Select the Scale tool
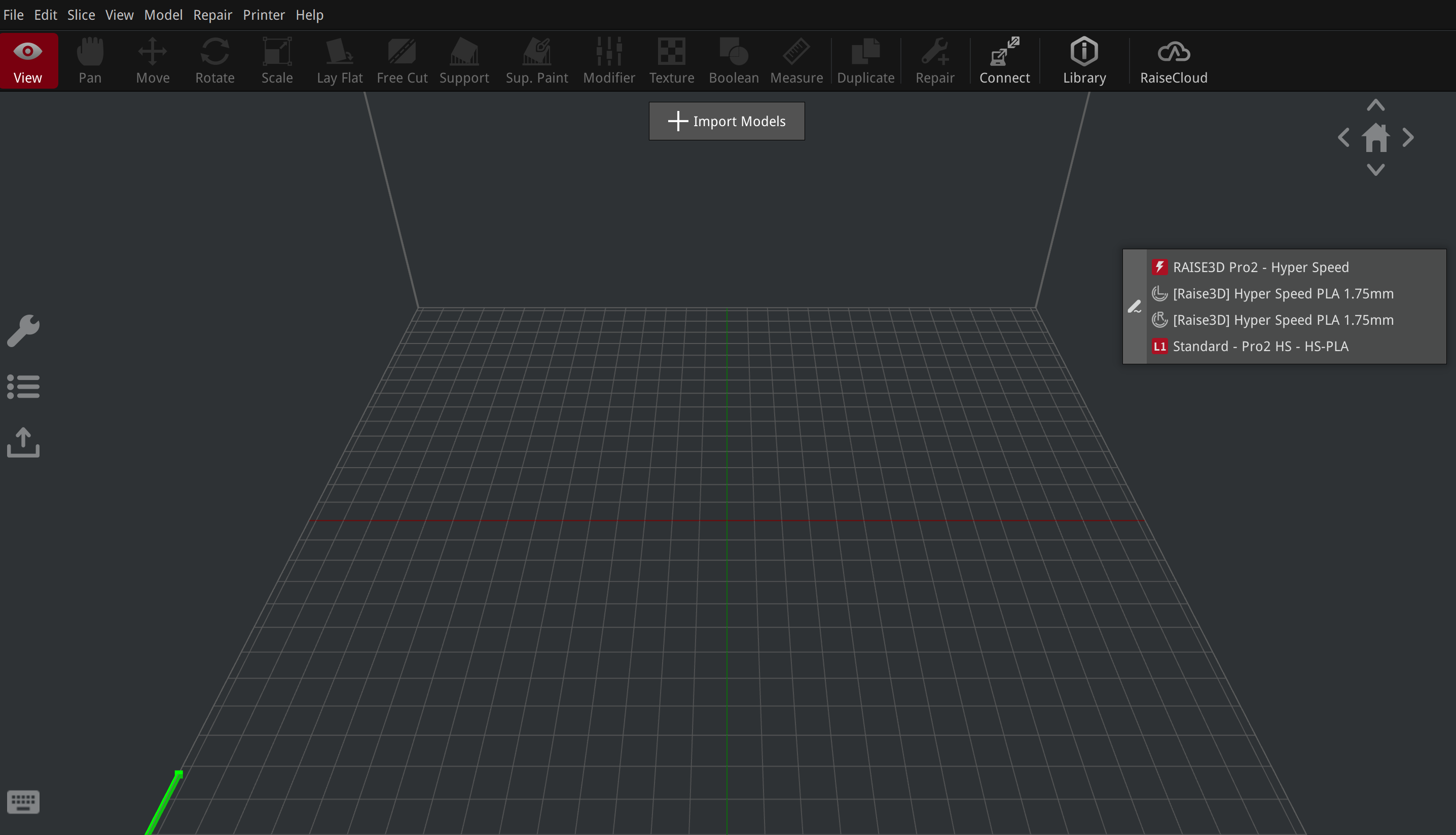Image resolution: width=1456 pixels, height=835 pixels. 277,61
